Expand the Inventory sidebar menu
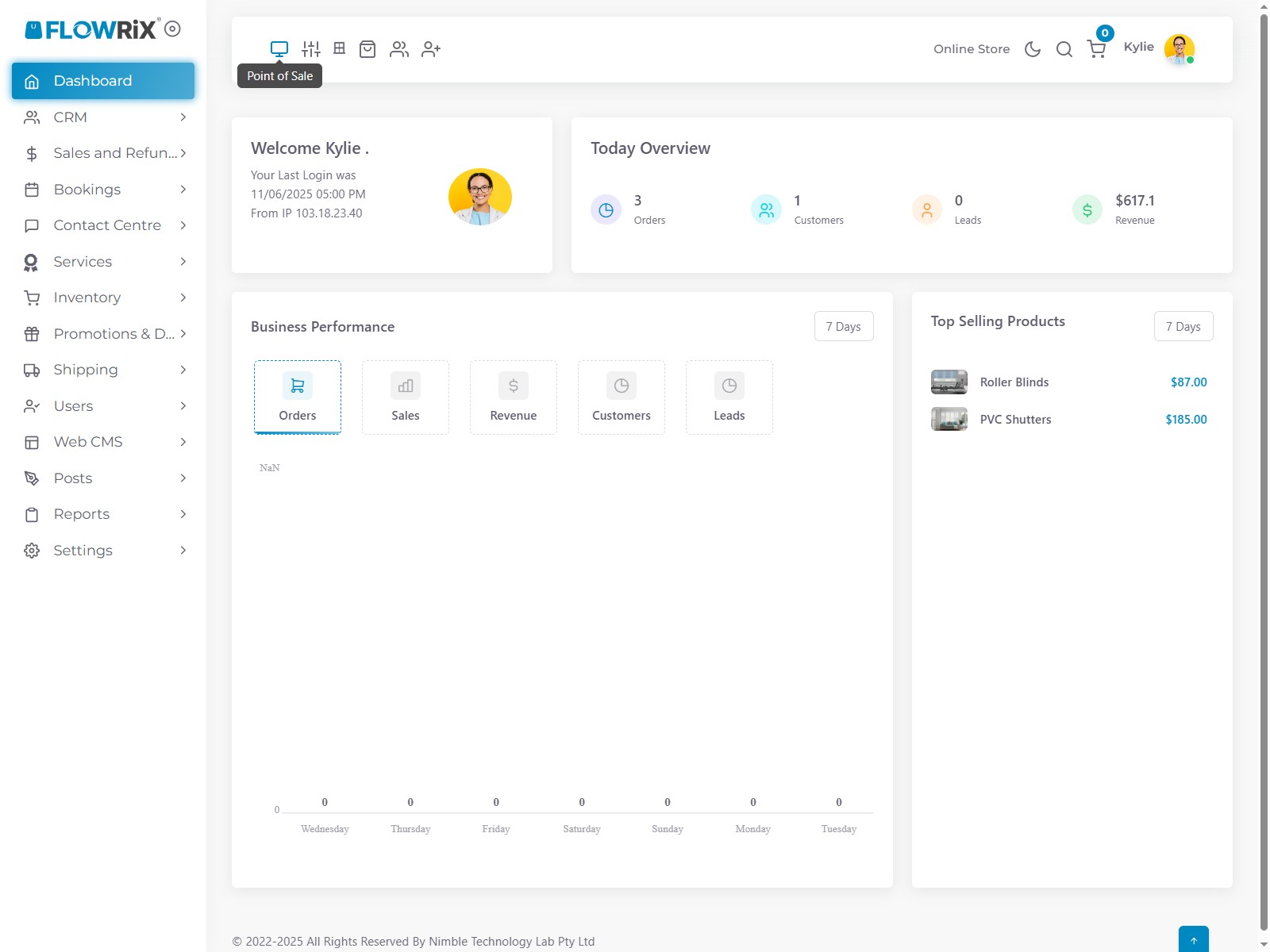This screenshot has height=952, width=1270. coord(103,297)
